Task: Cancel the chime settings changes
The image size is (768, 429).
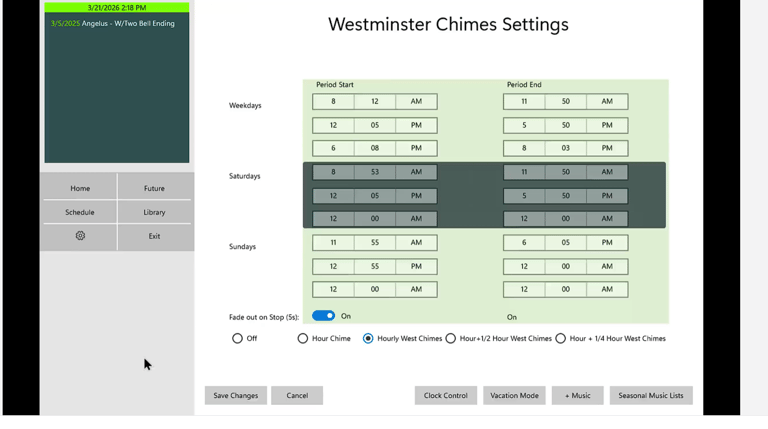Action: [x=297, y=395]
